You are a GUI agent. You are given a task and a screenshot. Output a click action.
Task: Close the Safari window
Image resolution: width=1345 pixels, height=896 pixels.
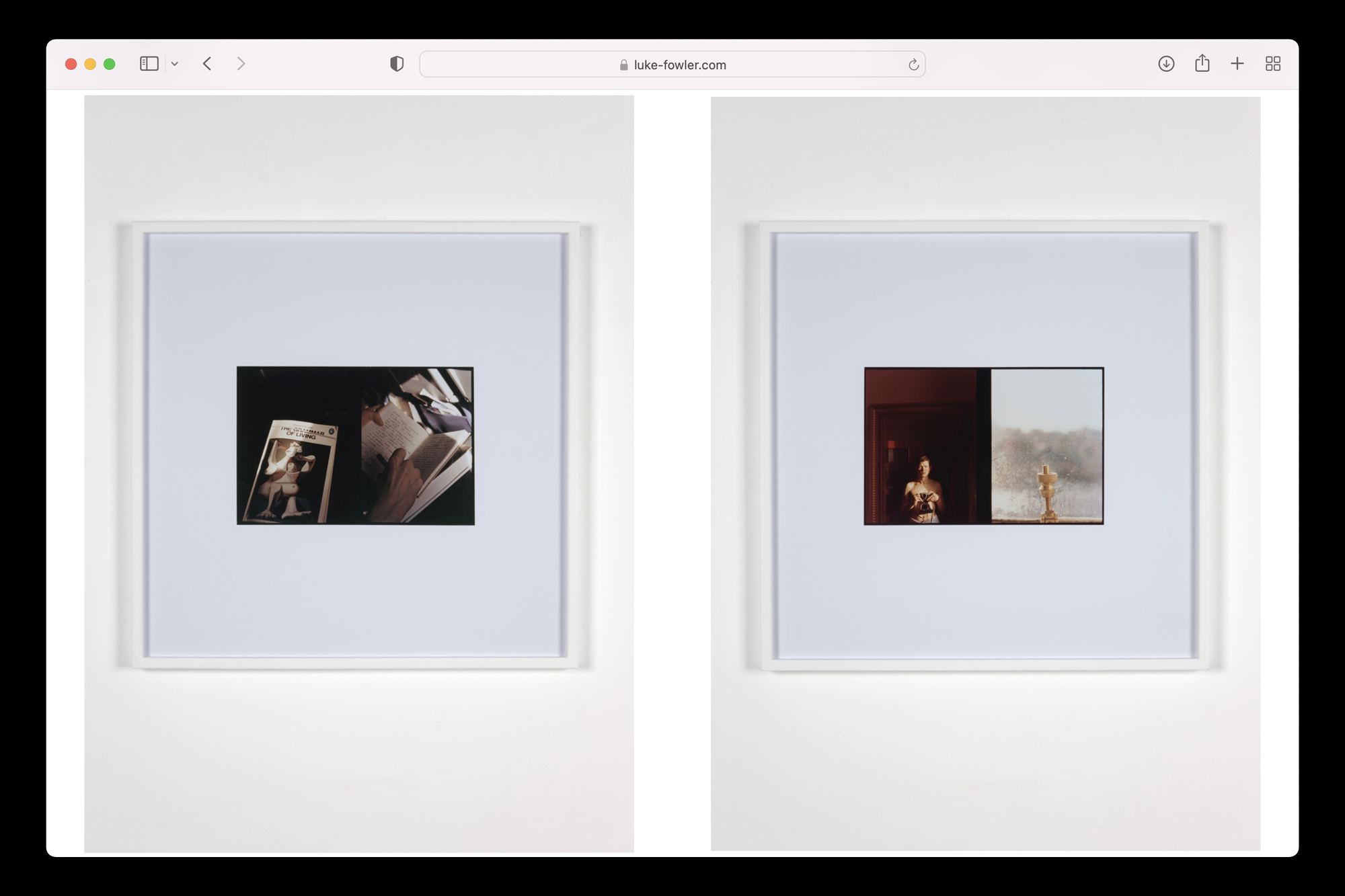coord(71,64)
